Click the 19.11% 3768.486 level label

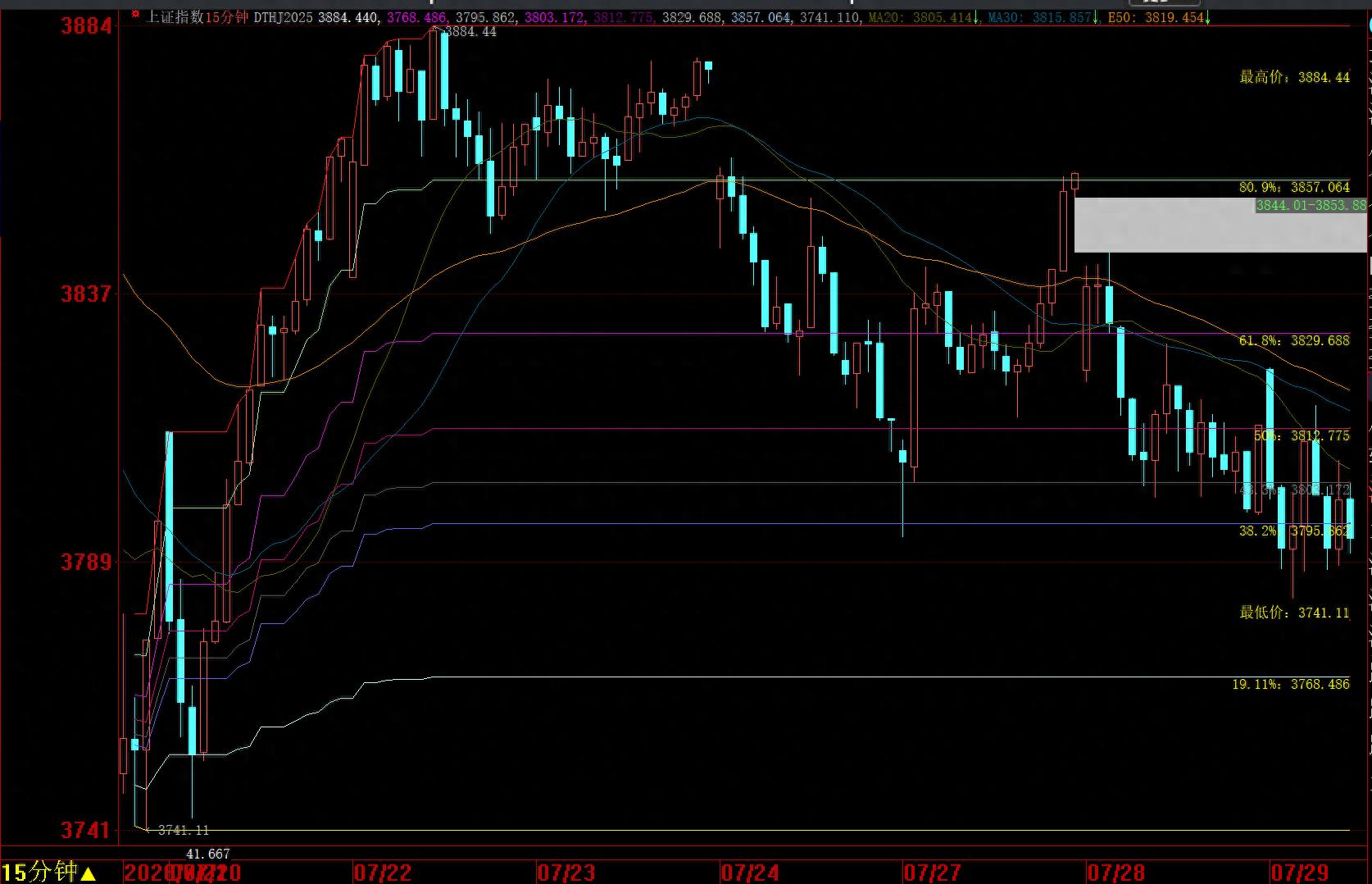[1291, 684]
